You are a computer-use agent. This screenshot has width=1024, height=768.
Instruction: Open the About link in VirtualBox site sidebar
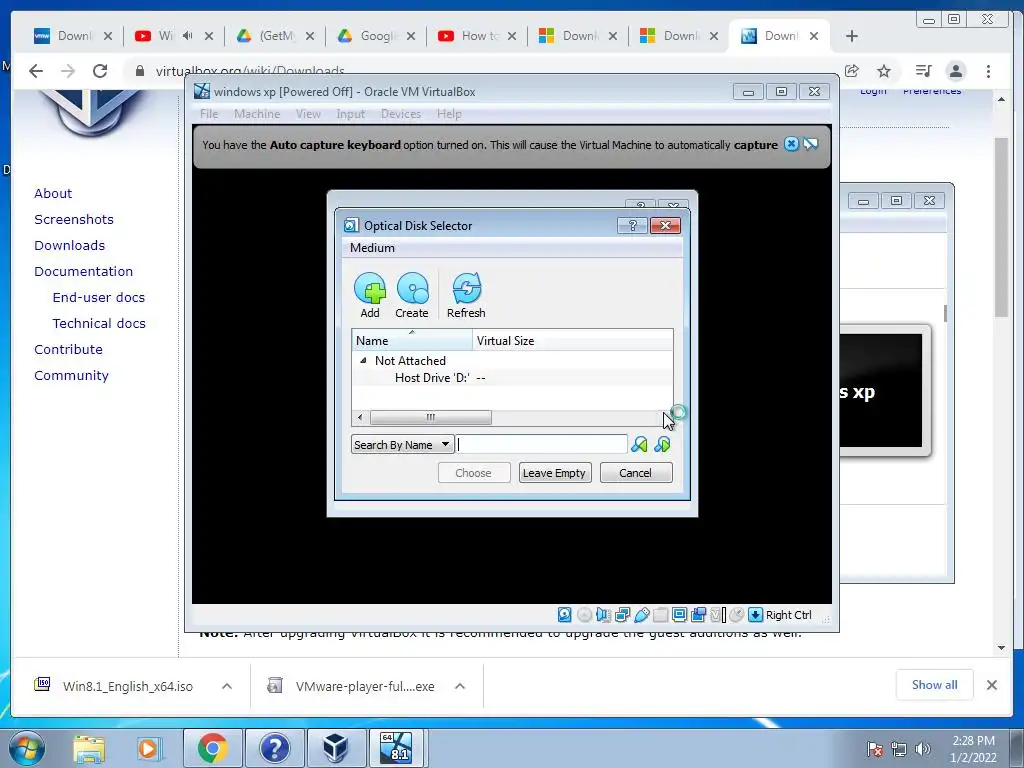53,193
